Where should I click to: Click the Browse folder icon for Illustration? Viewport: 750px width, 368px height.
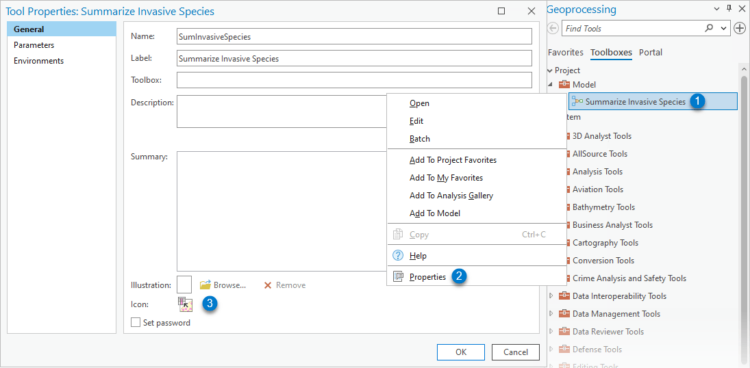tap(205, 285)
